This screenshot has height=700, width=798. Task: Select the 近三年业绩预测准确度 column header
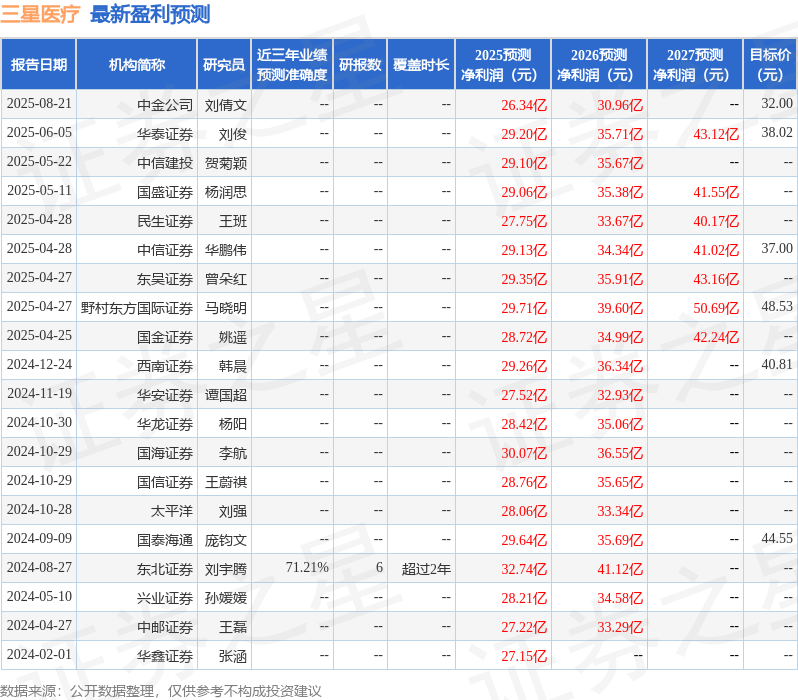click(x=292, y=65)
